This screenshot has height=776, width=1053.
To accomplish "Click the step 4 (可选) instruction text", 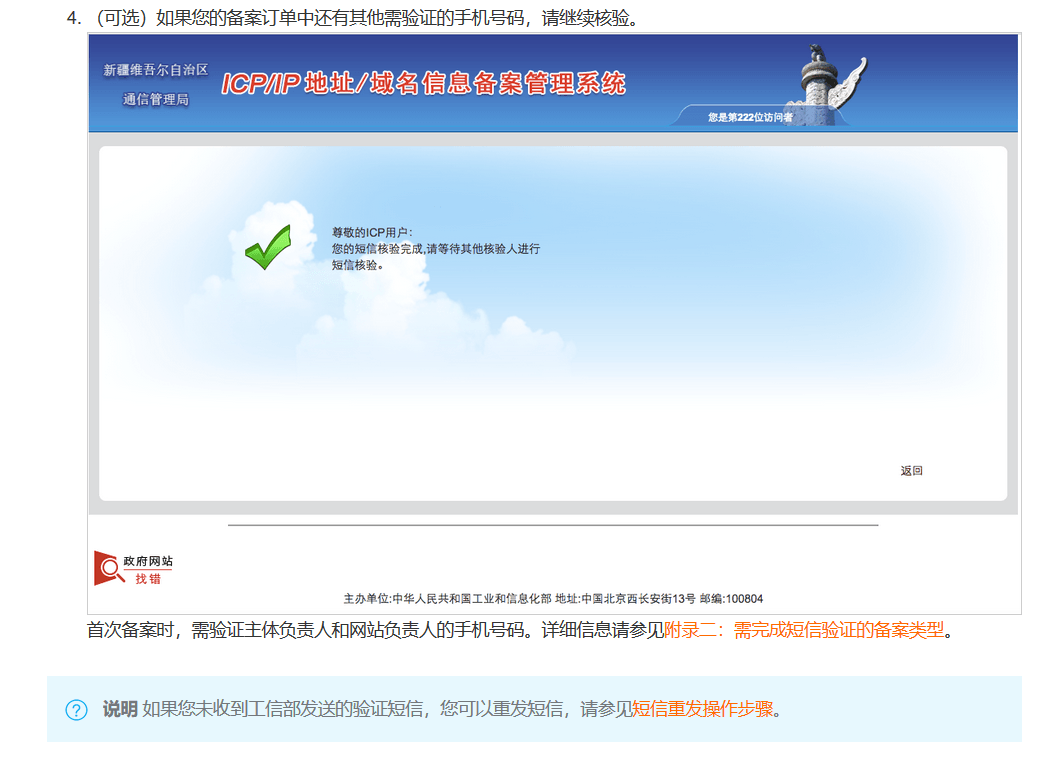I will (x=363, y=17).
